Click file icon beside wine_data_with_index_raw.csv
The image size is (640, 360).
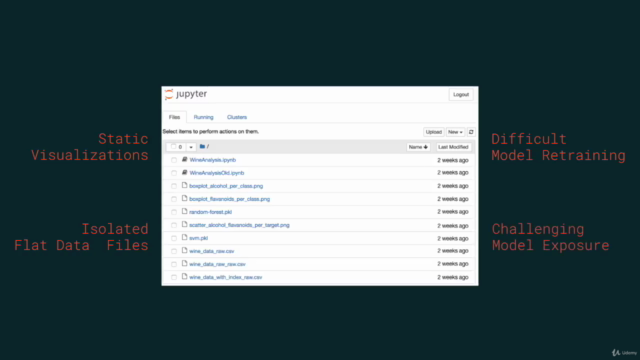[184, 277]
